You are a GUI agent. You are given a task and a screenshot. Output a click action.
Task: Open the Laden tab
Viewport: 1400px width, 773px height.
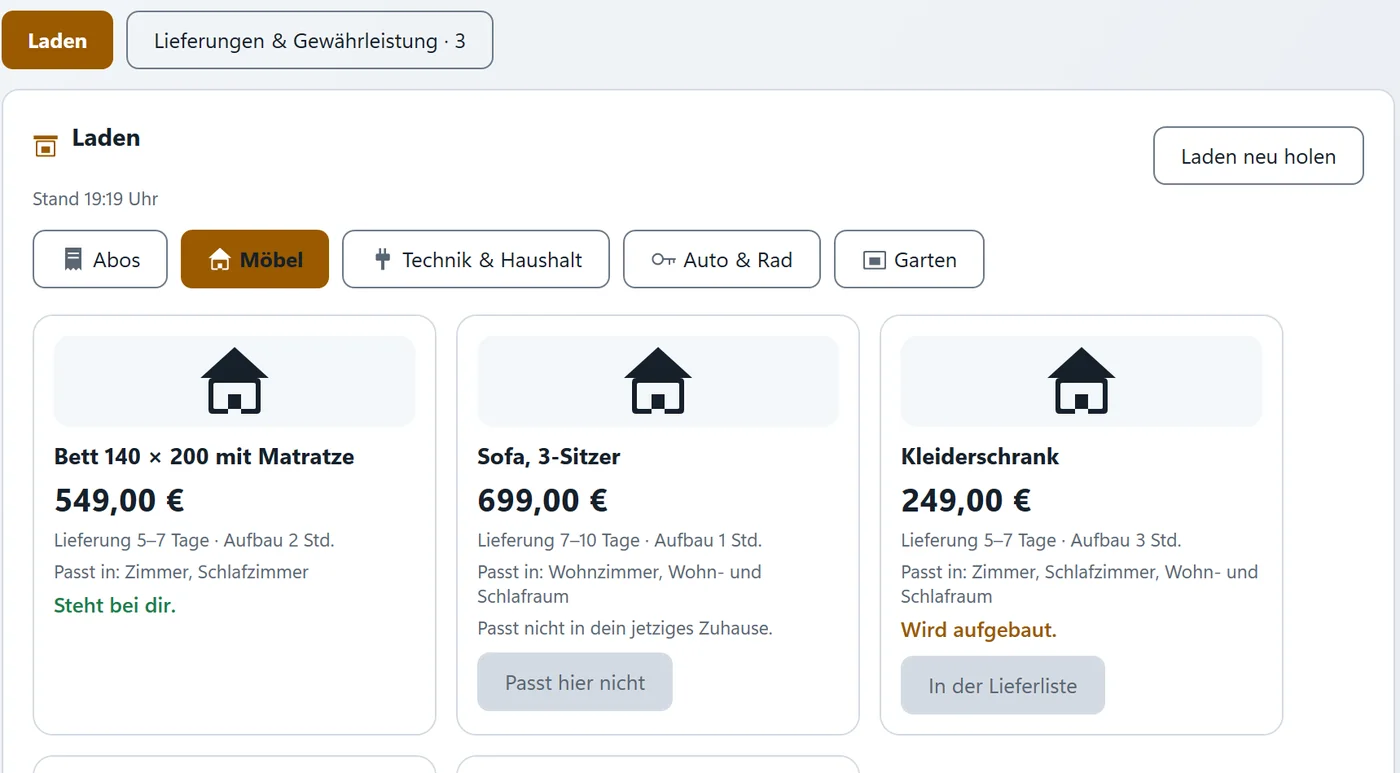(57, 41)
